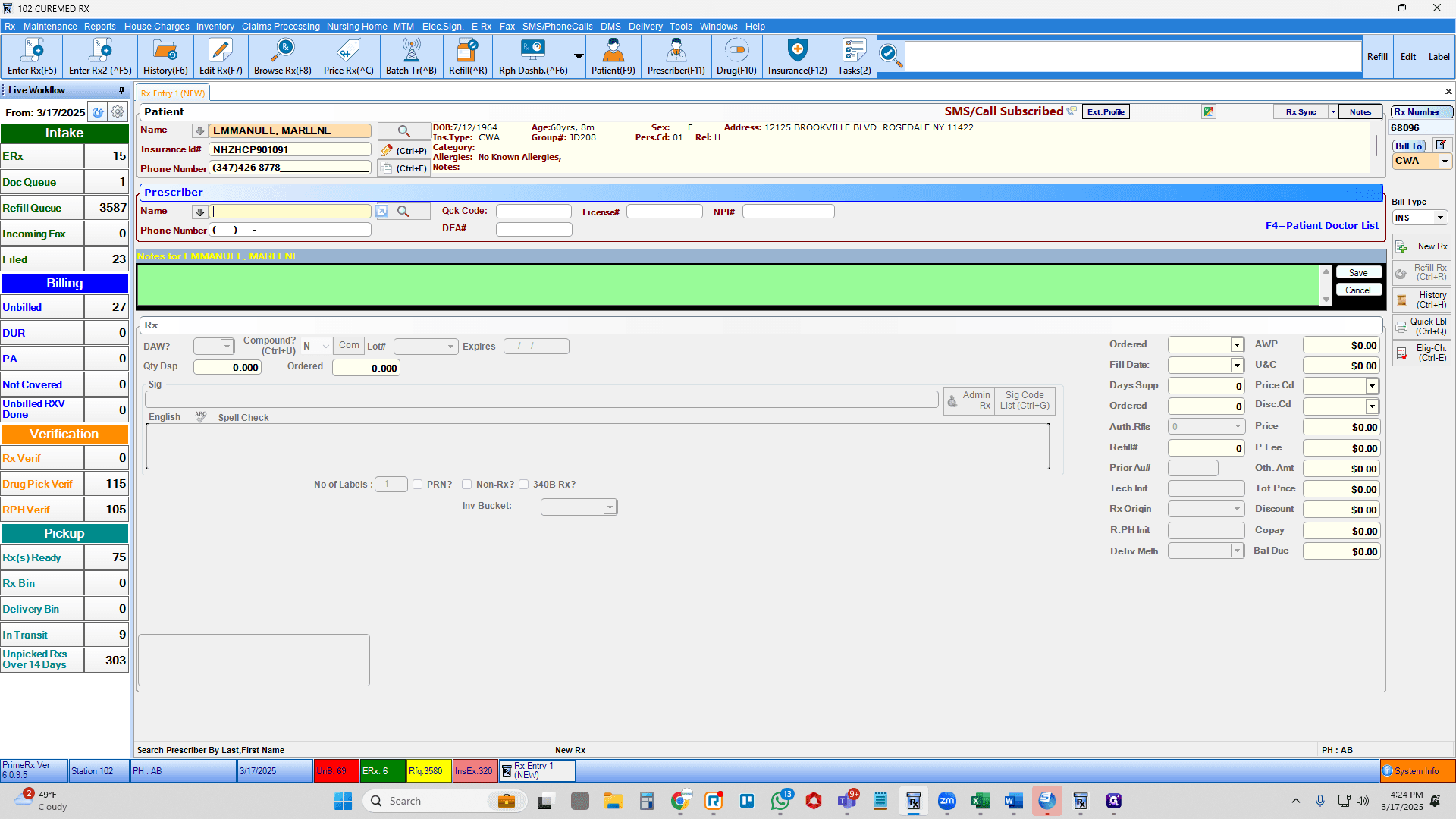
Task: Open Batch Tr toolbar icon
Action: click(x=411, y=57)
